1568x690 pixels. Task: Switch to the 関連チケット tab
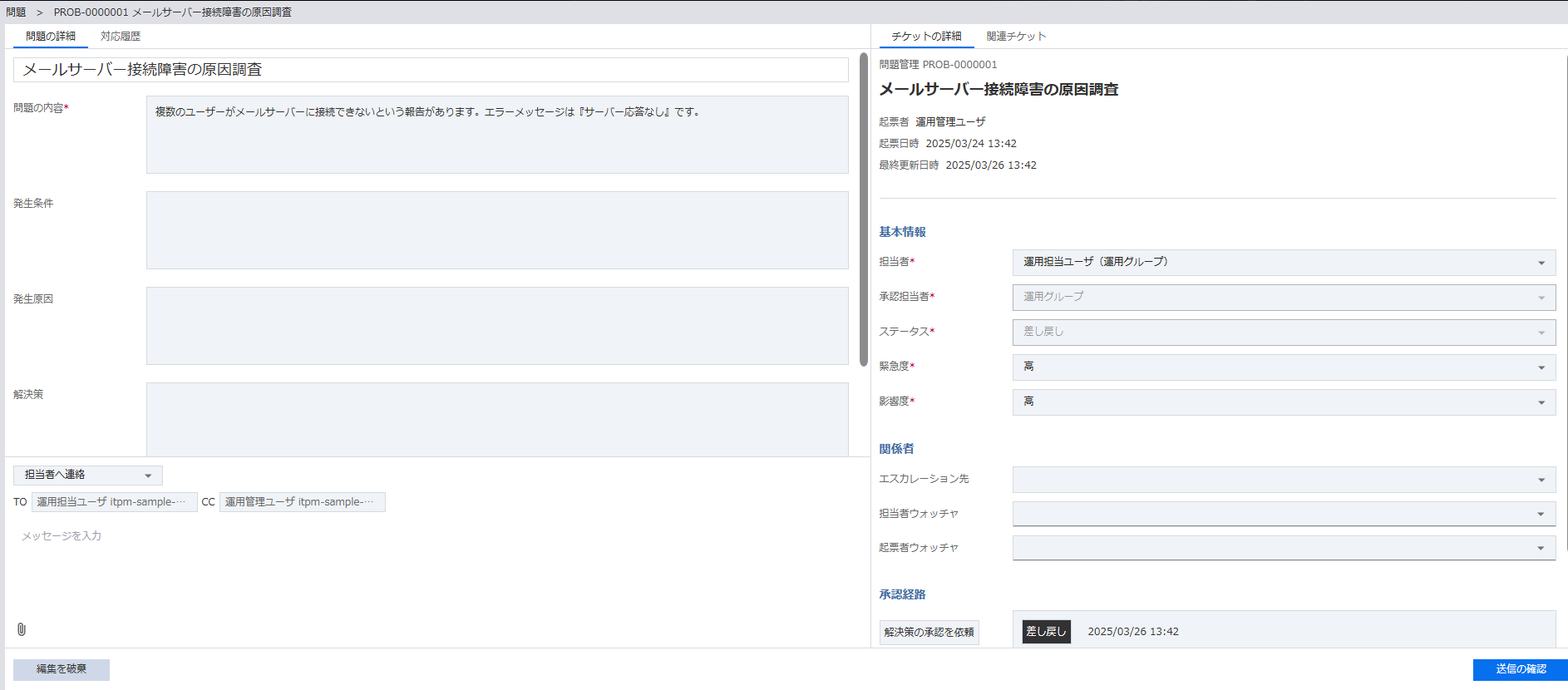[x=1016, y=37]
